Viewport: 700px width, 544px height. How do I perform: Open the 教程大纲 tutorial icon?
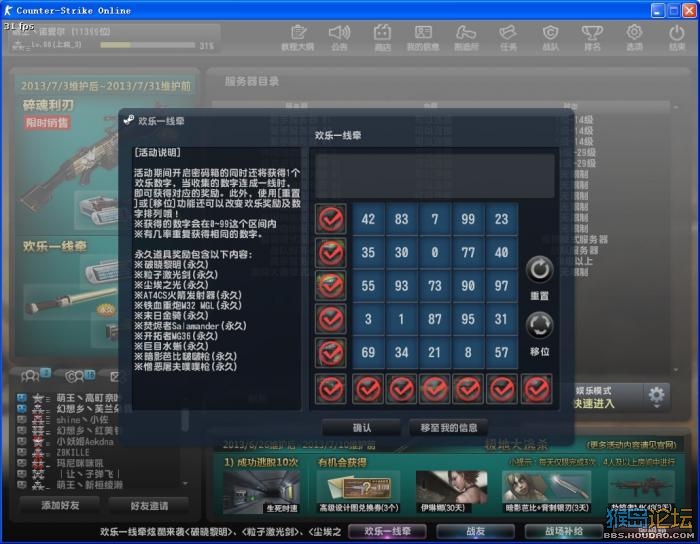point(298,37)
